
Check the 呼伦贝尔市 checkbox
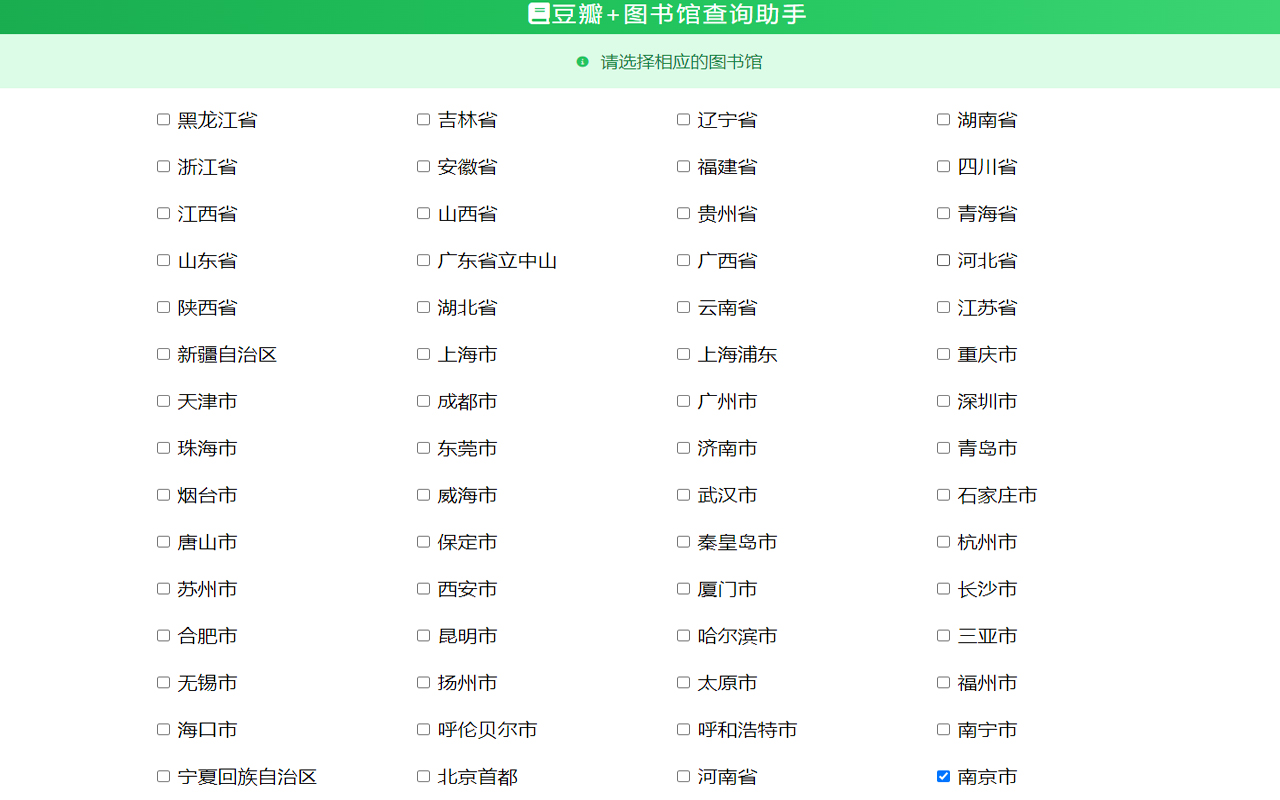(422, 729)
